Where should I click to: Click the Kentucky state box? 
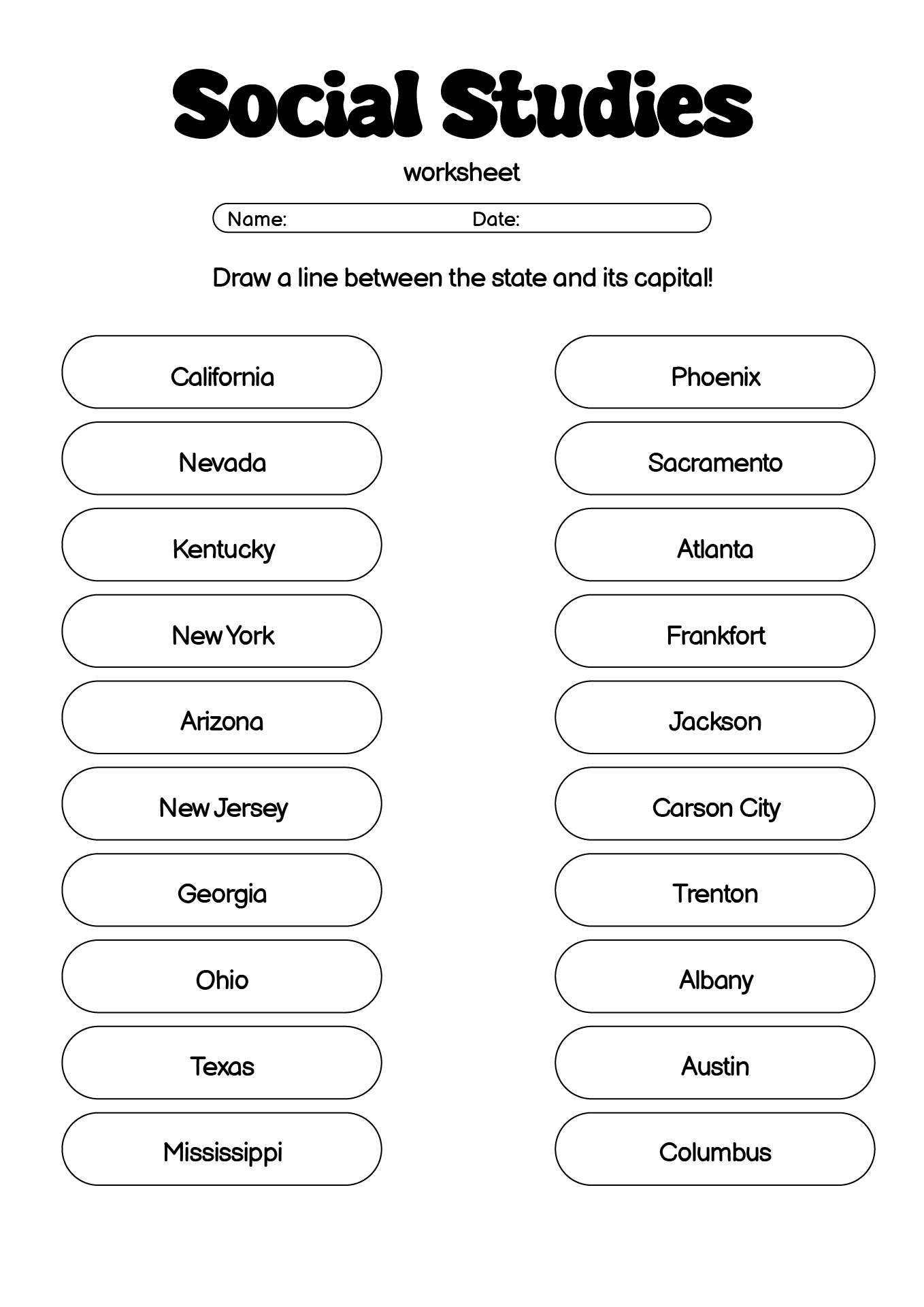222,545
